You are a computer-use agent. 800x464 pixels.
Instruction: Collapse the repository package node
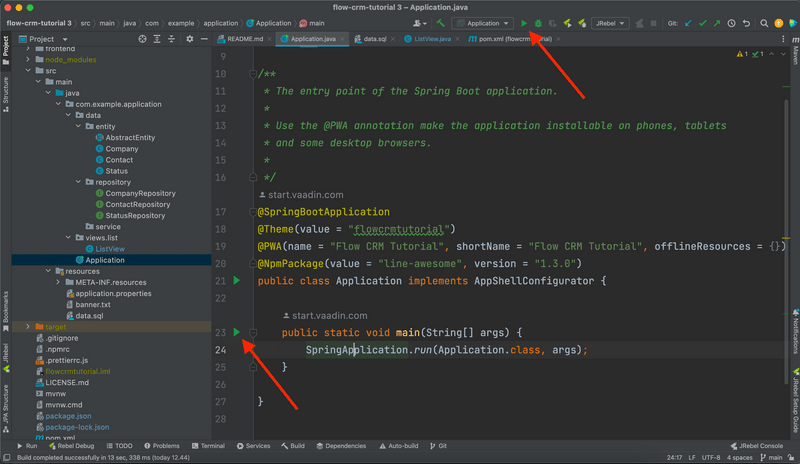[78, 182]
